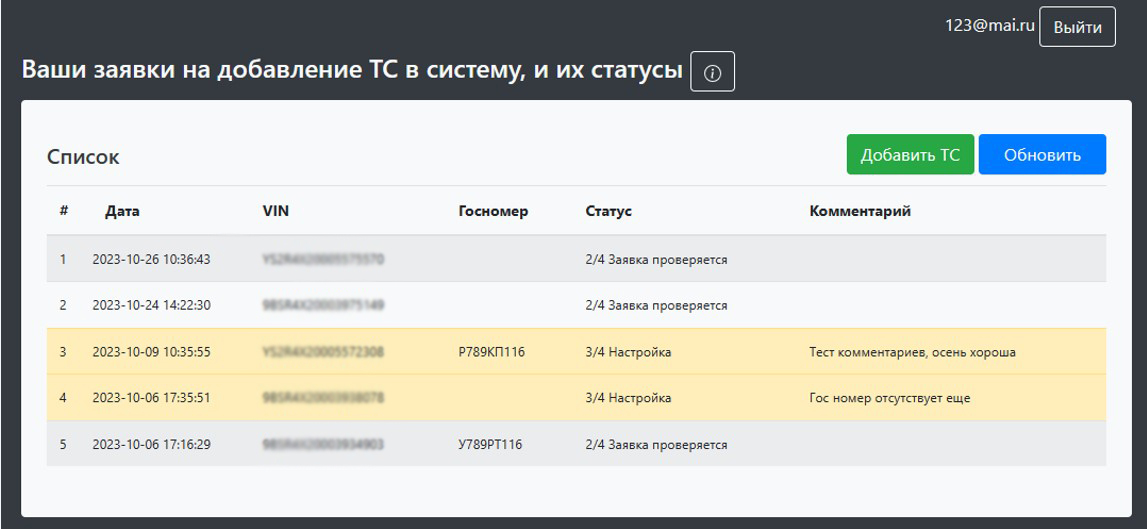Click the license plate Р789КП116

coord(492,352)
